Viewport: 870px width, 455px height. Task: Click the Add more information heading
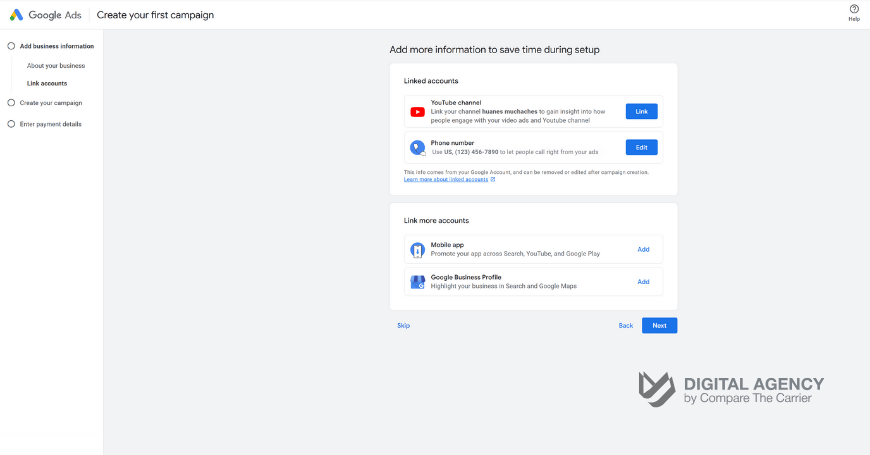(494, 50)
